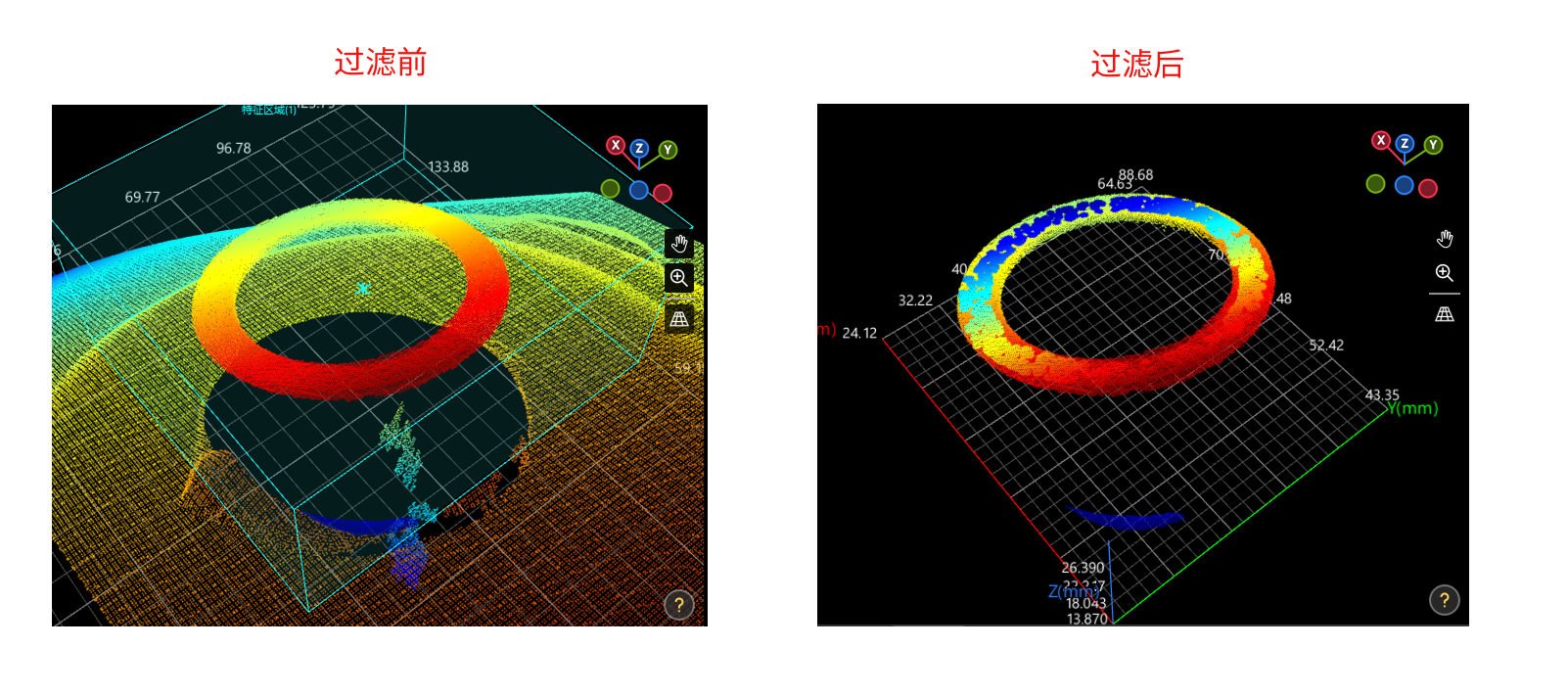
Task: Open the help question mark in 过滤前 view
Action: 679,605
